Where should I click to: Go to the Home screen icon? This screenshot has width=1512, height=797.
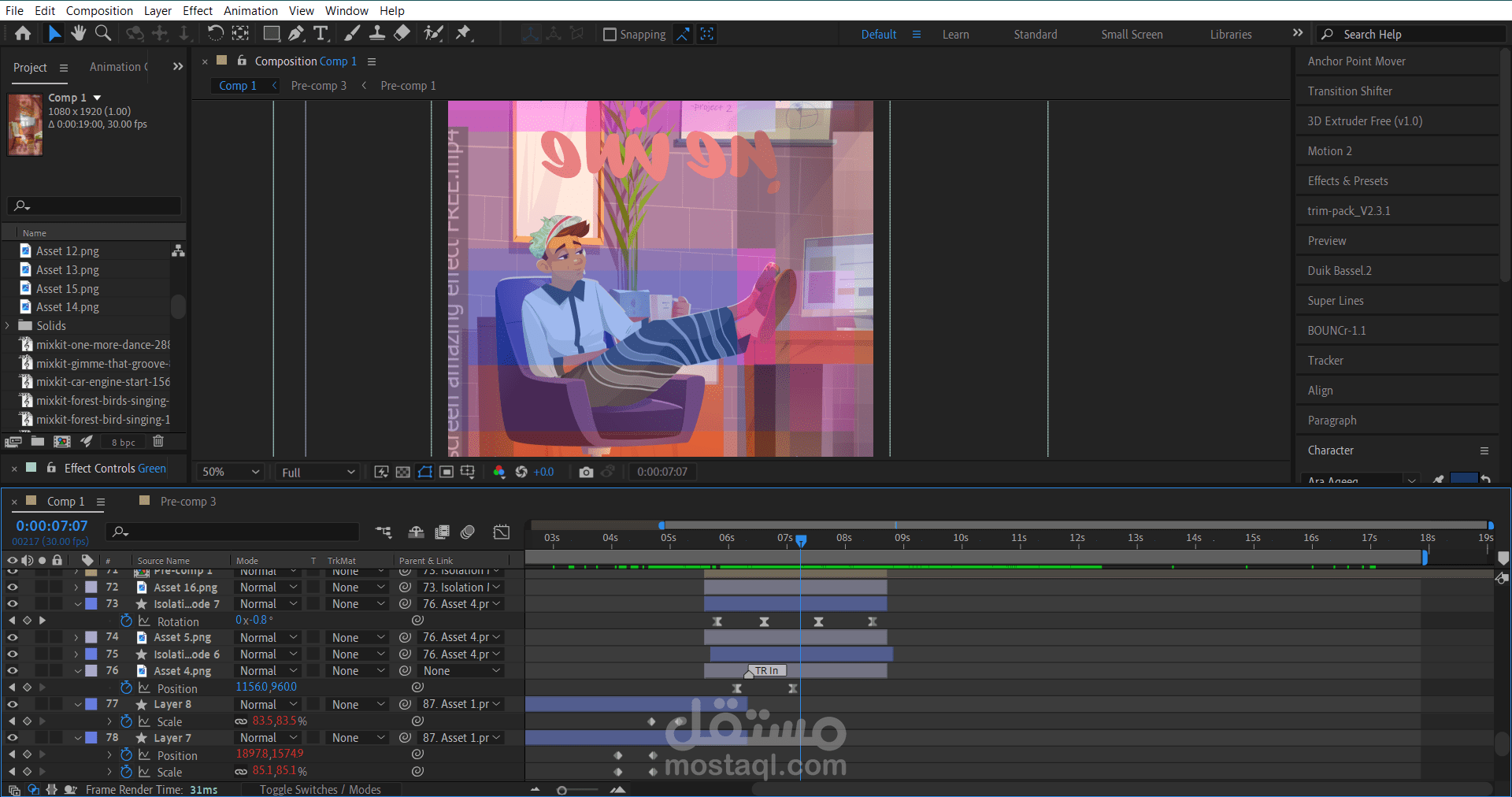point(23,33)
